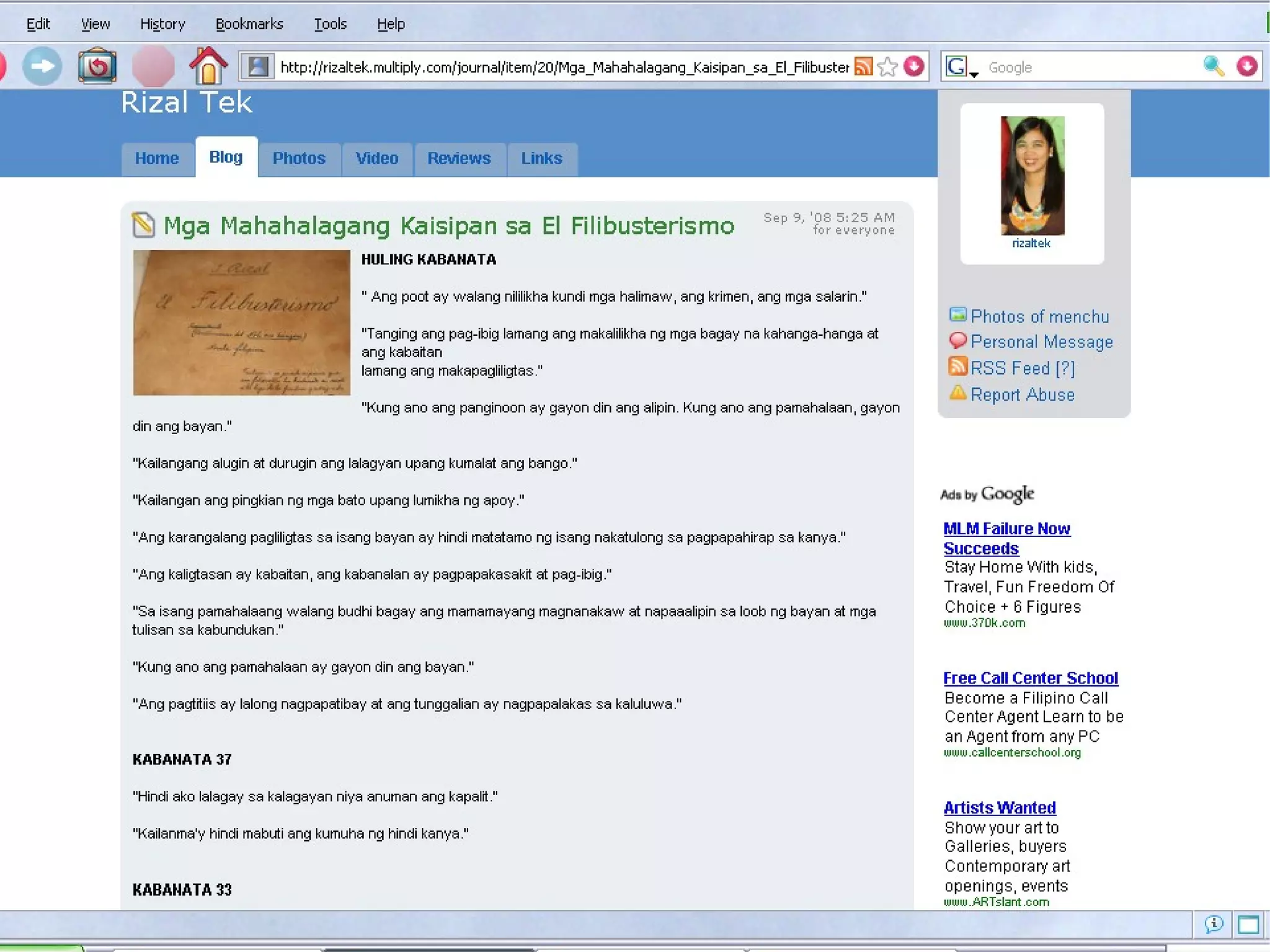
Task: Bookmark page with the star icon
Action: click(888, 66)
